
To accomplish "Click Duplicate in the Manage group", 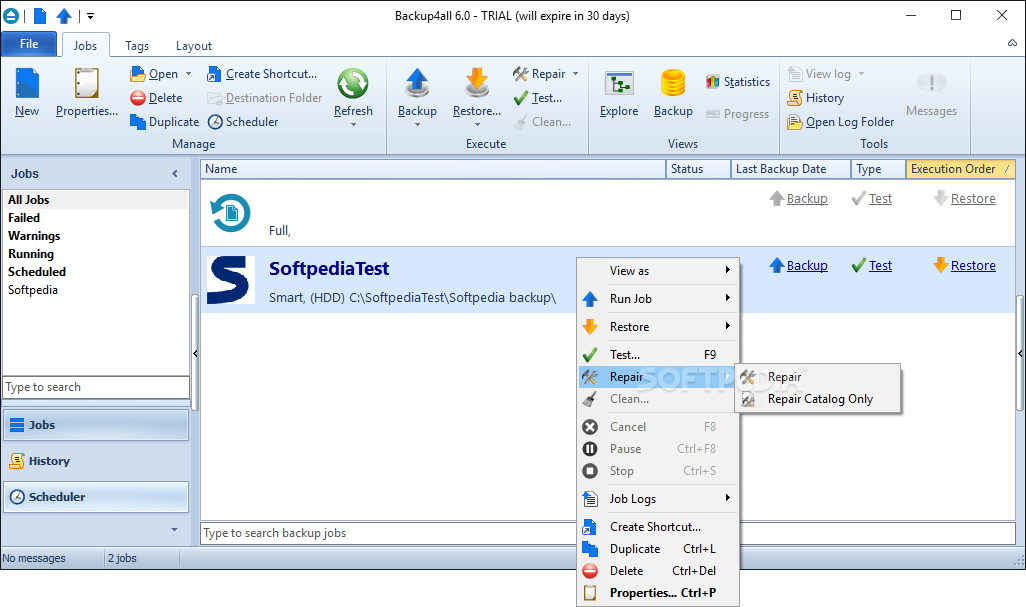I will coord(164,122).
